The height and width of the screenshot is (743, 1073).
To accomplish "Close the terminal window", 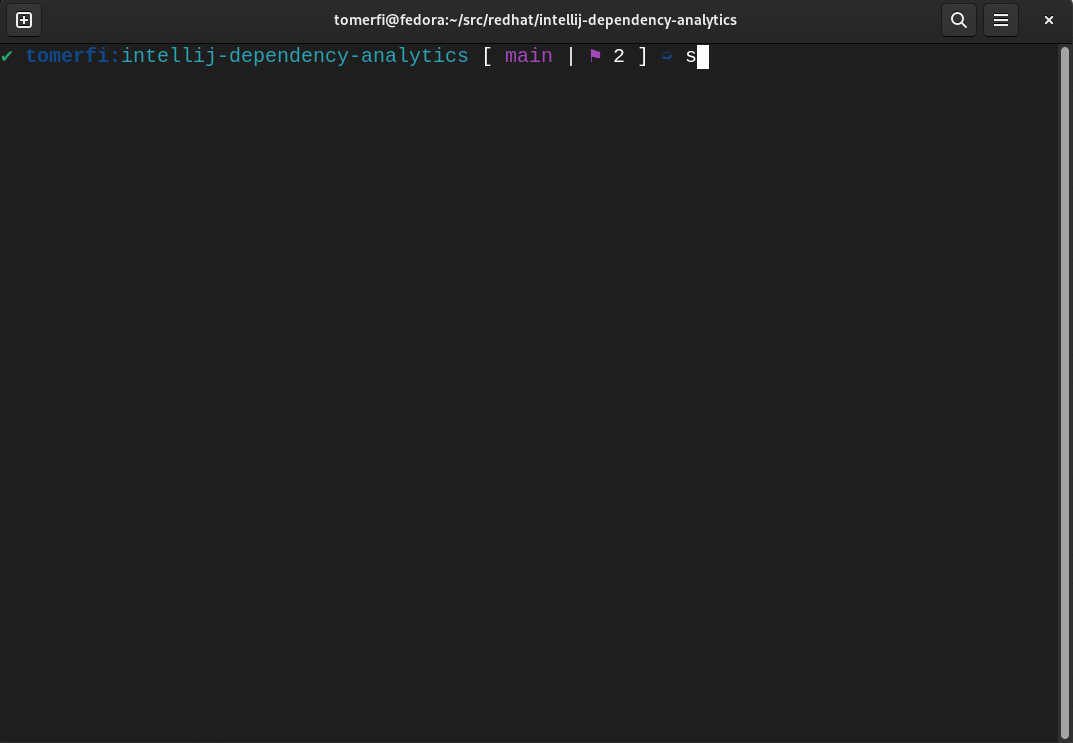I will coord(1048,20).
